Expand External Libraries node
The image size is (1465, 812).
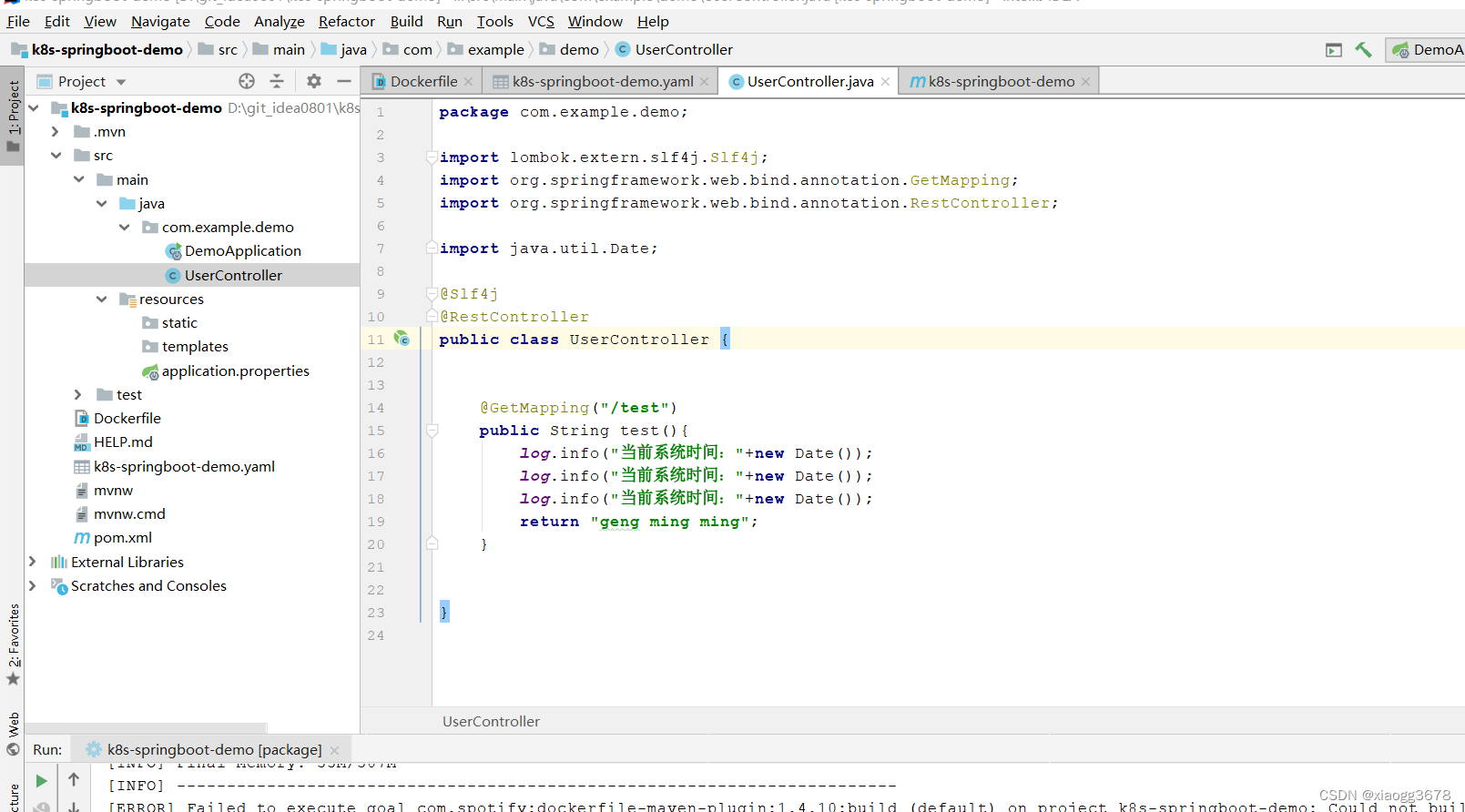pos(33,562)
